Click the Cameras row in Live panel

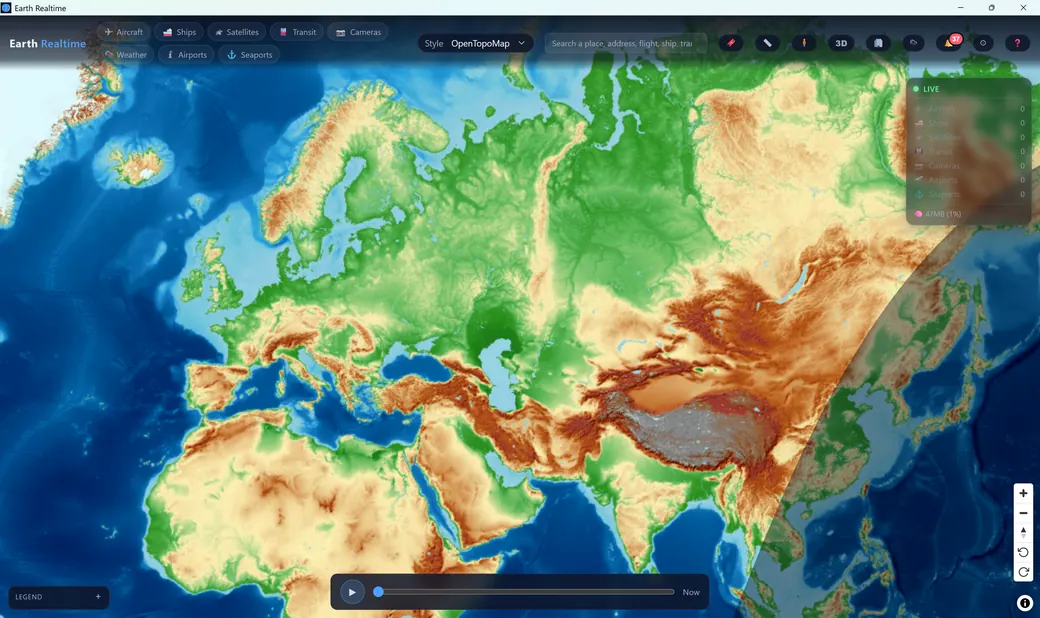click(x=970, y=166)
